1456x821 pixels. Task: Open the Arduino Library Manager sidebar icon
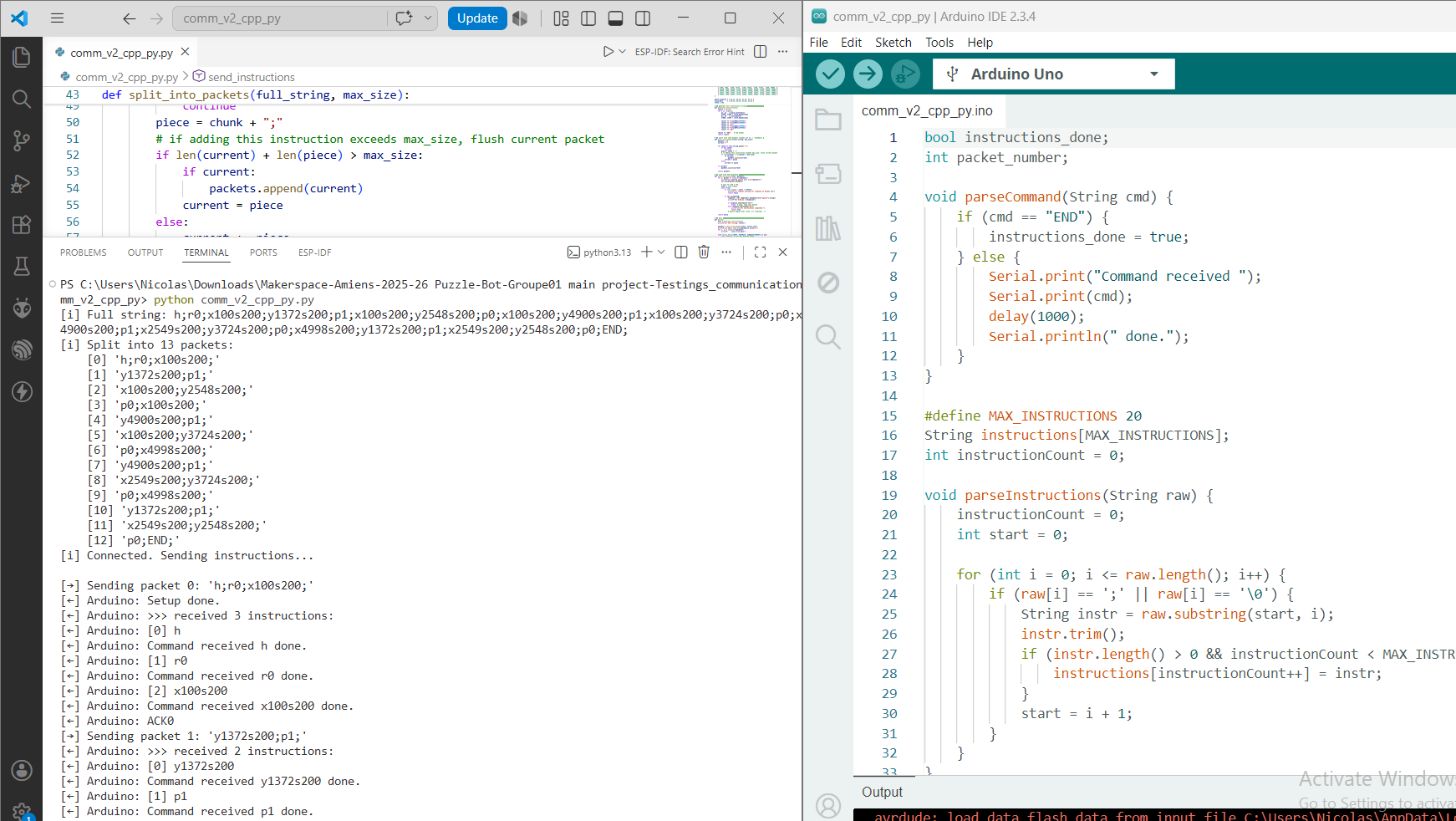(828, 228)
